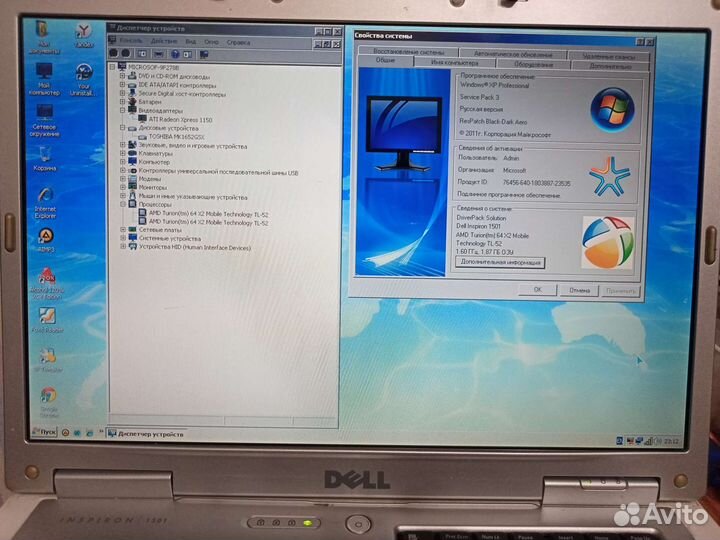Screen dimensions: 720x540
Task: Expand IDE ATA/ATAPI контроллеры node
Action: pos(122,85)
